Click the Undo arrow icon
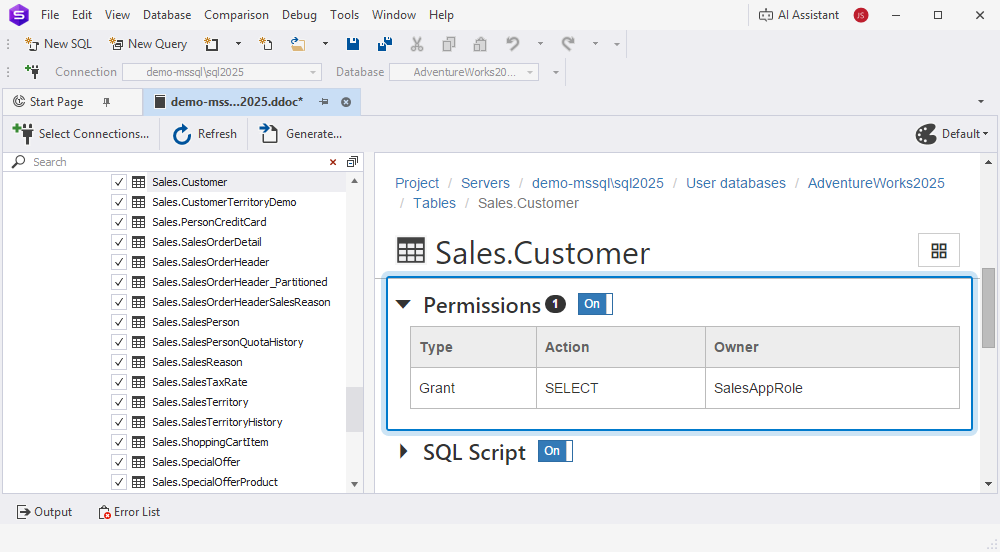This screenshot has width=1000, height=552. 513,44
